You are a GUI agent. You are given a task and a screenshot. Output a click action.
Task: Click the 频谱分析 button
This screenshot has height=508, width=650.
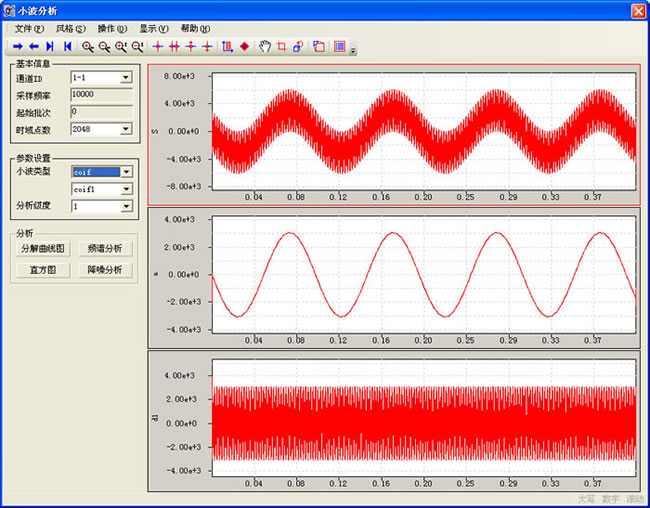(x=105, y=249)
